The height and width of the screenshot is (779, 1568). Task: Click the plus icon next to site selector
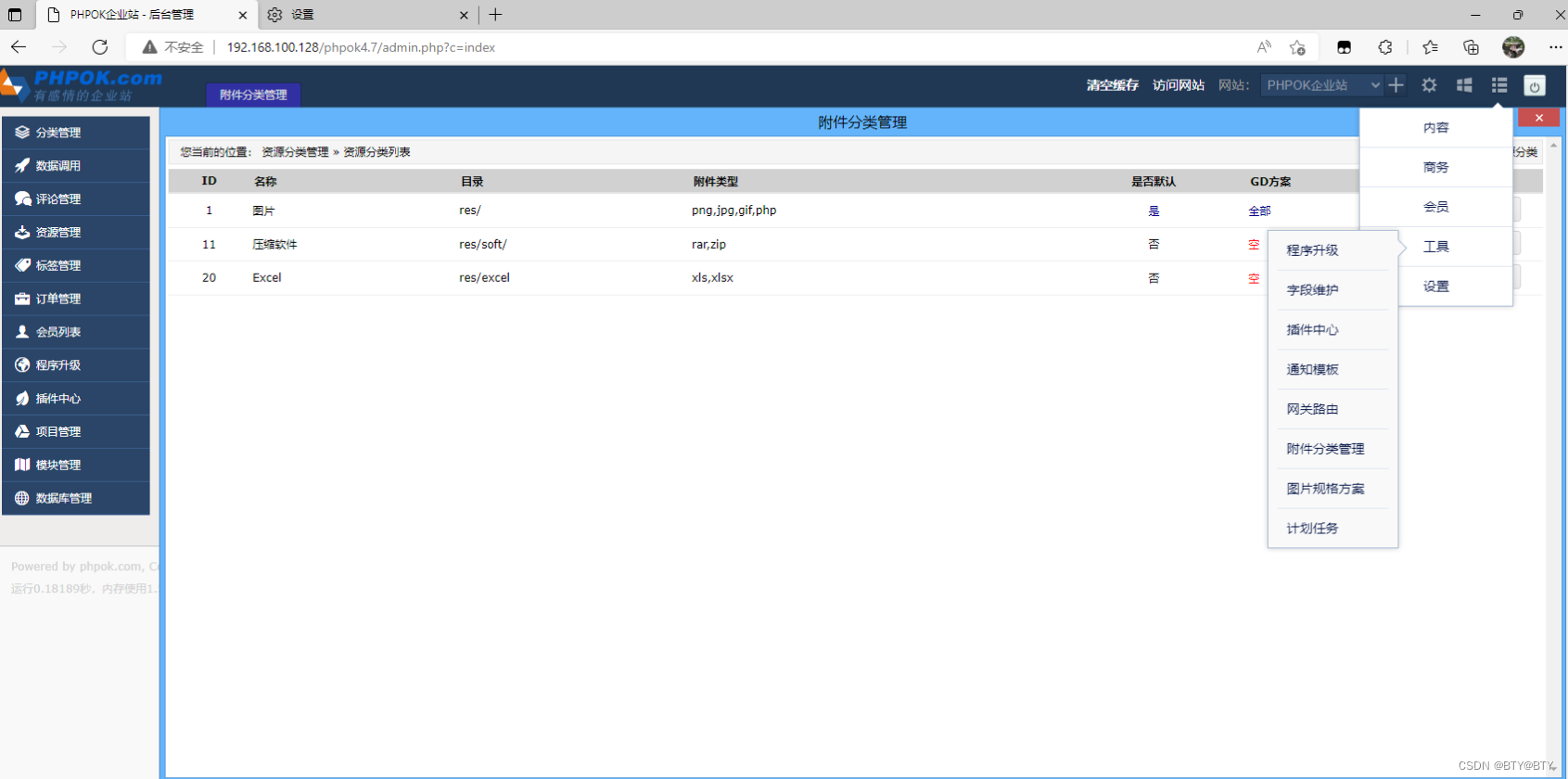tap(1396, 85)
